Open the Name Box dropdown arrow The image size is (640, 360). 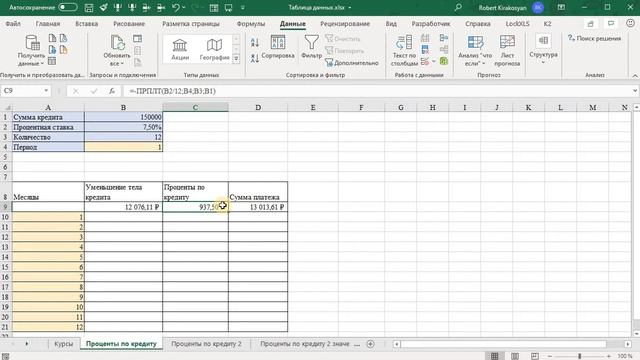pyautogui.click(x=46, y=91)
